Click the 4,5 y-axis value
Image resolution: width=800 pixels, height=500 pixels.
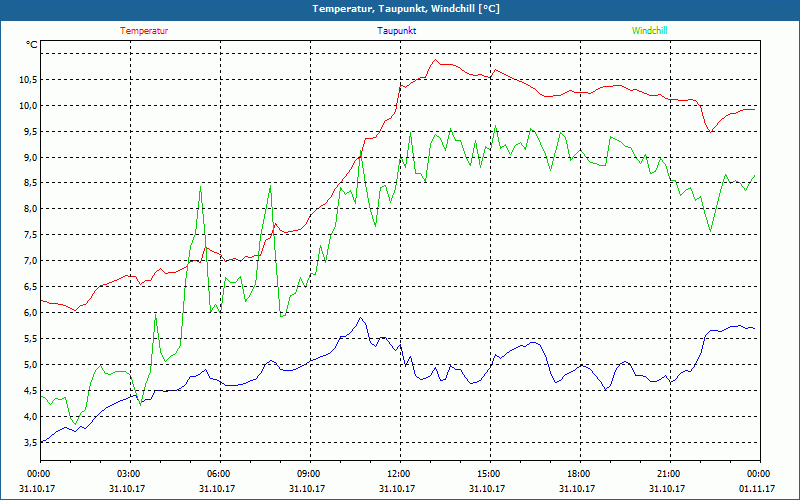(x=31, y=391)
